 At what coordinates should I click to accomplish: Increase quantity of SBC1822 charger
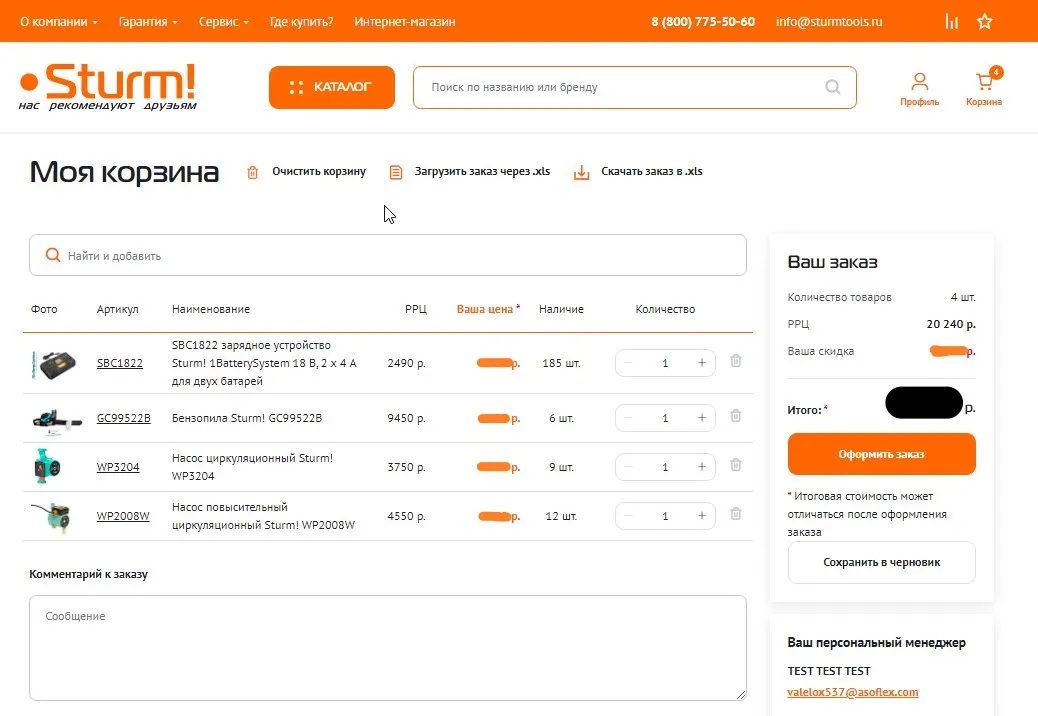coord(702,363)
